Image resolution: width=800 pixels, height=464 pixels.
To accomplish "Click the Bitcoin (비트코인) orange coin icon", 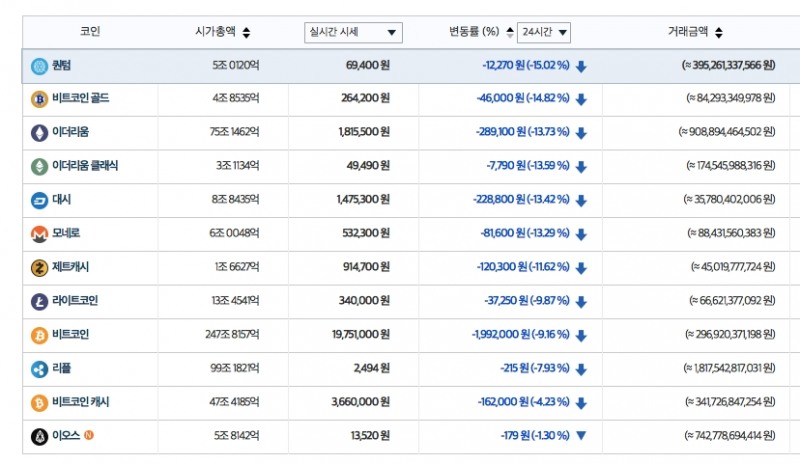I will (39, 335).
